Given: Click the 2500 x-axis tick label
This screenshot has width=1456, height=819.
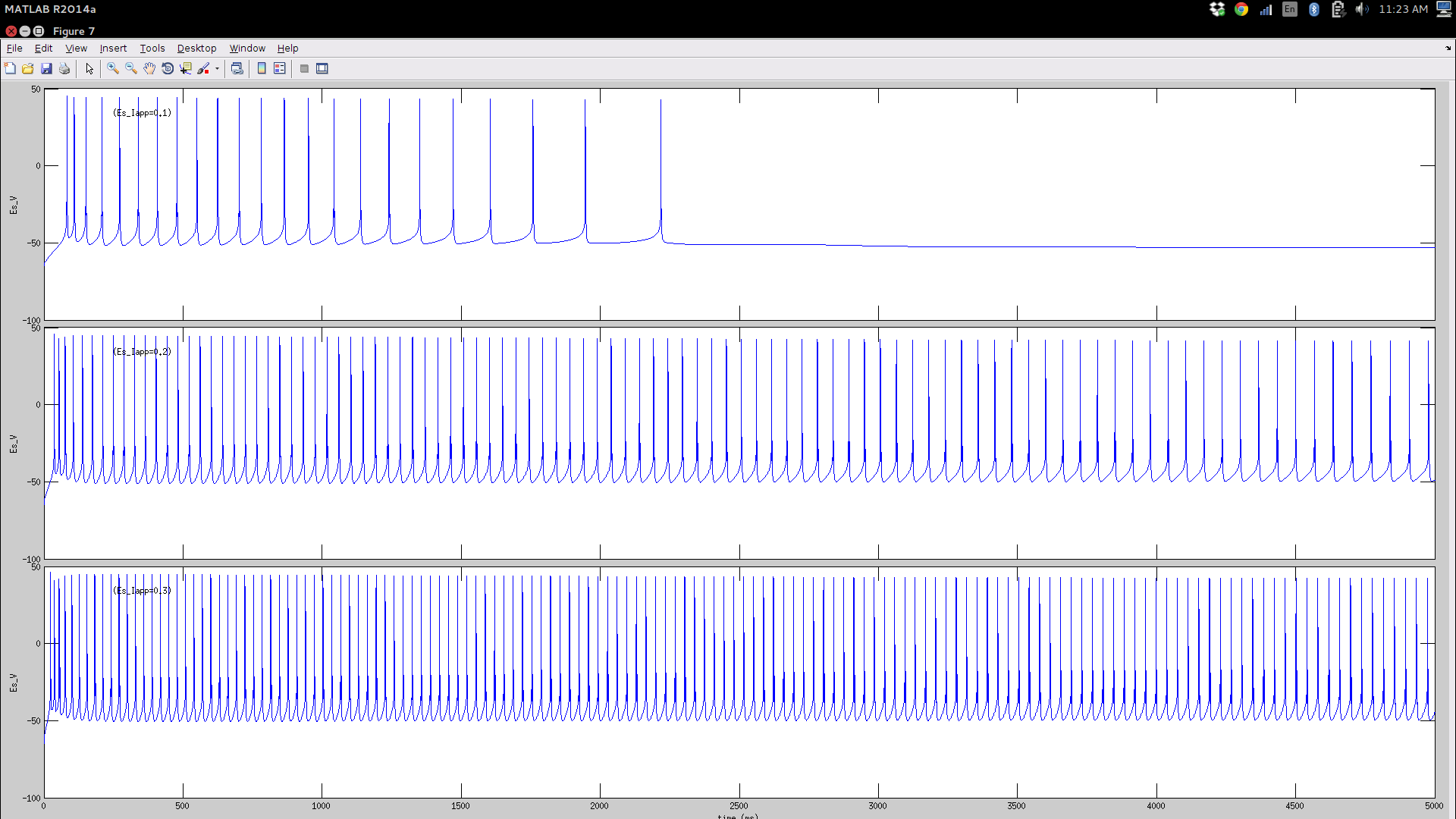Looking at the screenshot, I should click(739, 805).
